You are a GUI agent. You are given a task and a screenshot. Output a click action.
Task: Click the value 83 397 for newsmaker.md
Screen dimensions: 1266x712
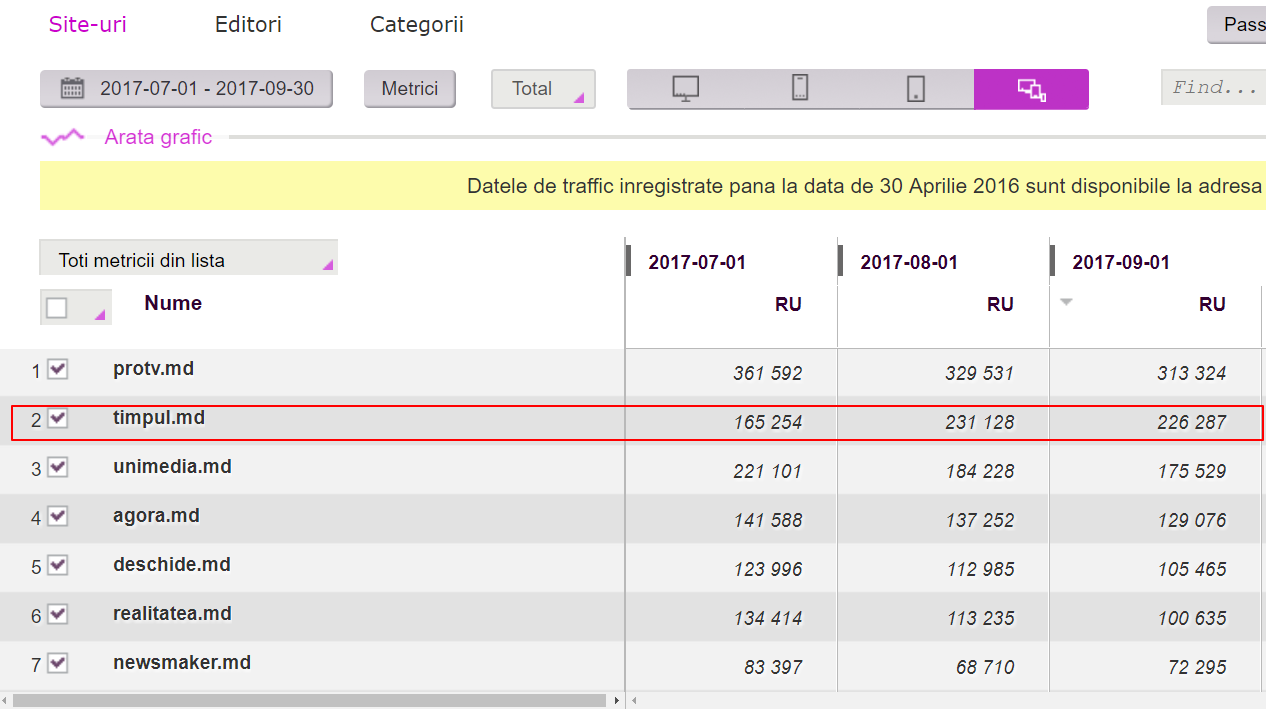(x=773, y=668)
